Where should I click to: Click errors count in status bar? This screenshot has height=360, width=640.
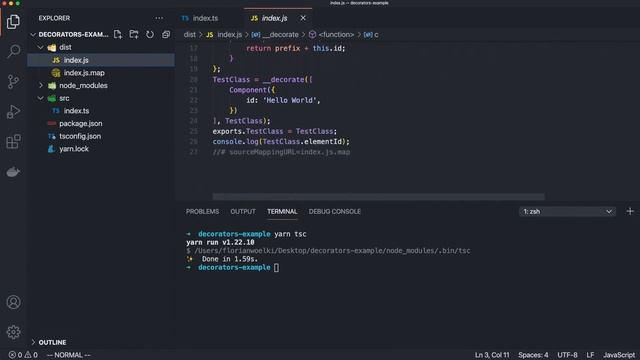click(x=16, y=355)
